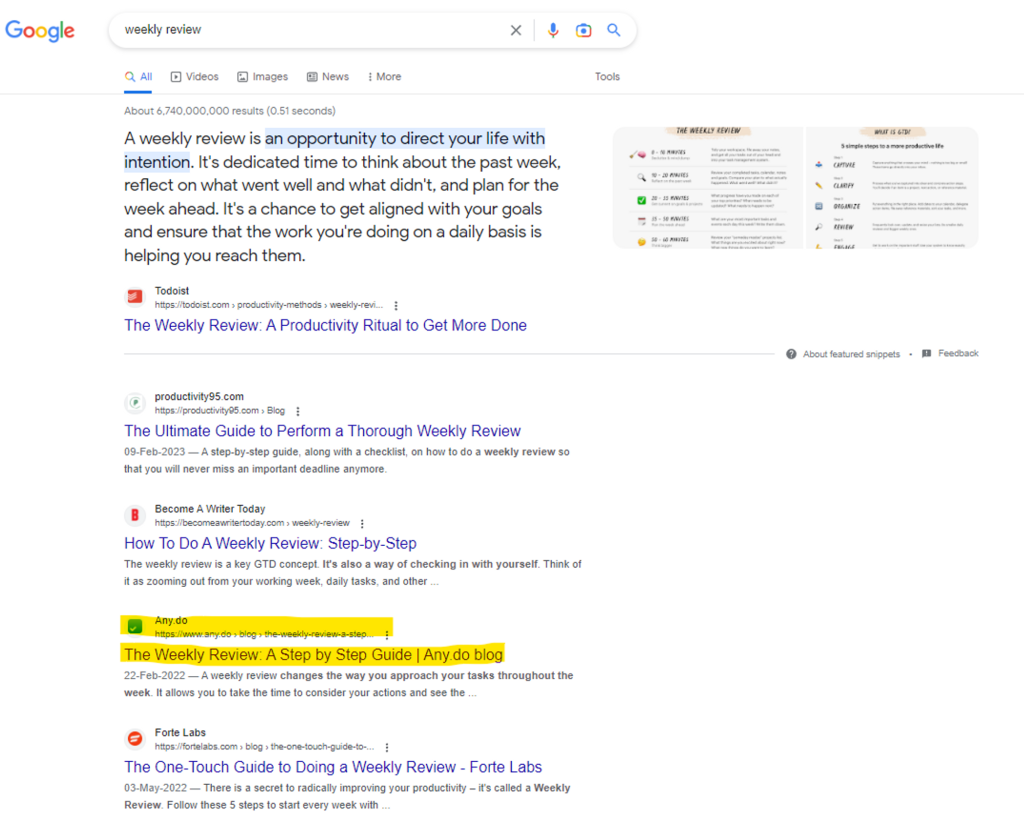Click the Tools button
Screen dimensions: 1024x829
point(607,77)
